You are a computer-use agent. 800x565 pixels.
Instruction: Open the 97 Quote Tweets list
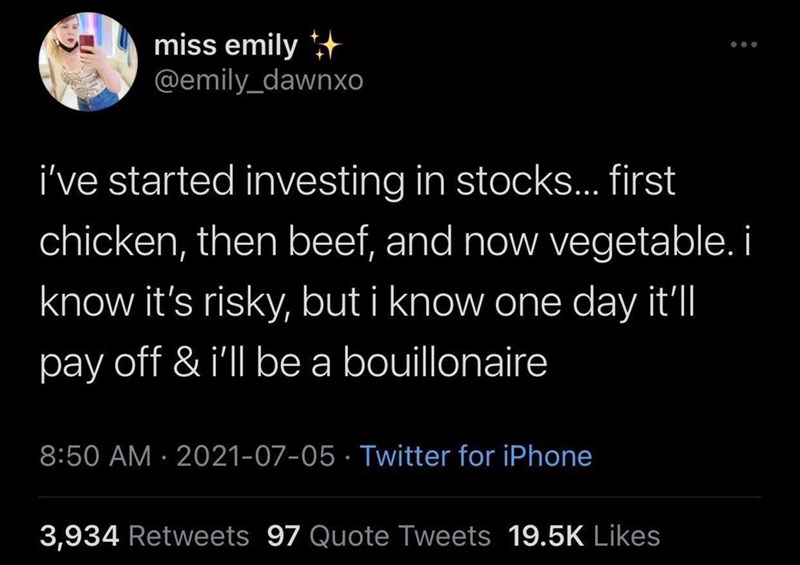[x=380, y=535]
